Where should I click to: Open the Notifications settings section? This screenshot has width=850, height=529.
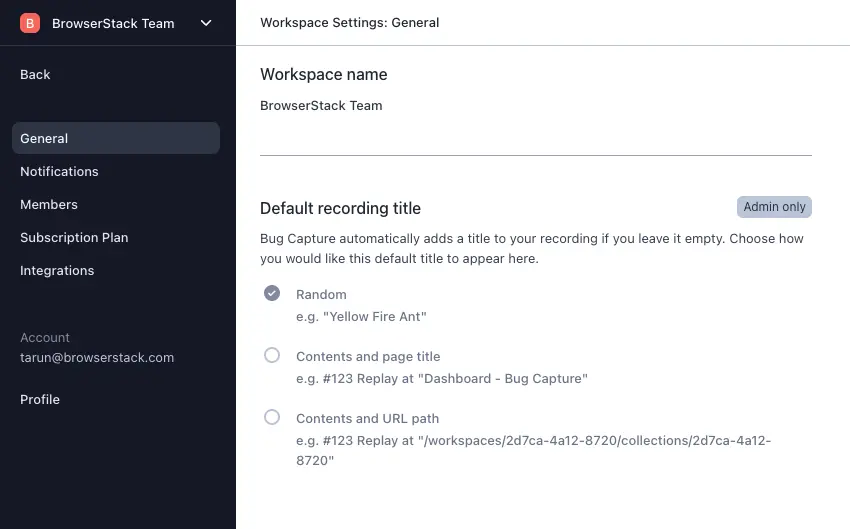point(59,171)
